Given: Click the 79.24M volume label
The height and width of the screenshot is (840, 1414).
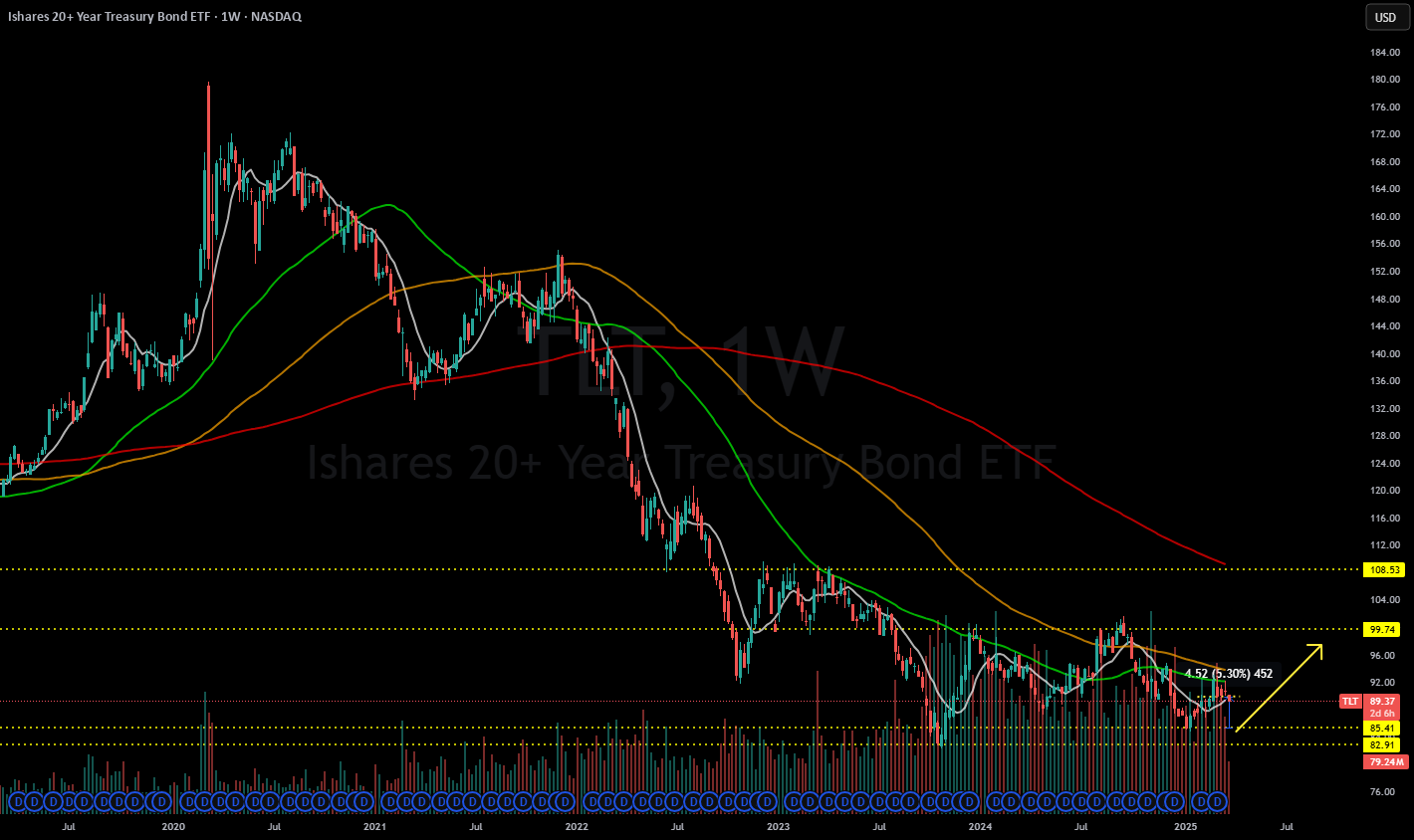Looking at the screenshot, I should tap(1385, 762).
